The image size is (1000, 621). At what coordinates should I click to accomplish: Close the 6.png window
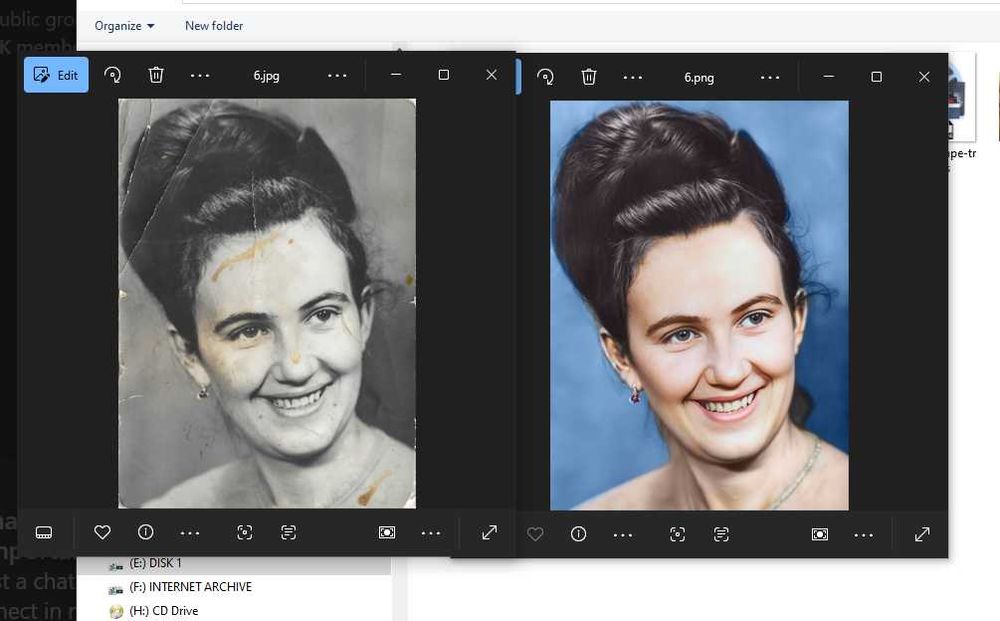coord(924,77)
